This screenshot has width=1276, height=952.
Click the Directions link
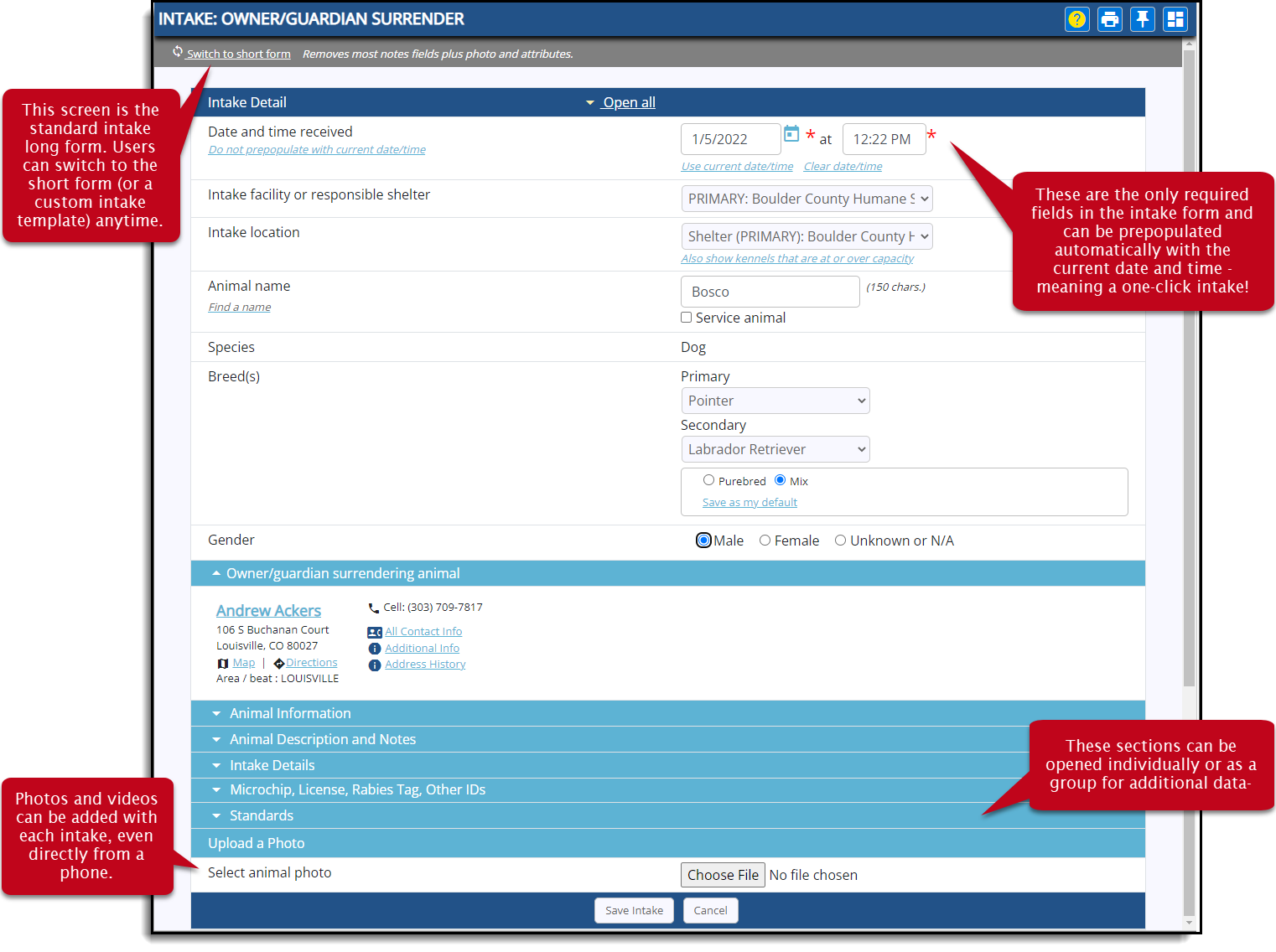(312, 663)
